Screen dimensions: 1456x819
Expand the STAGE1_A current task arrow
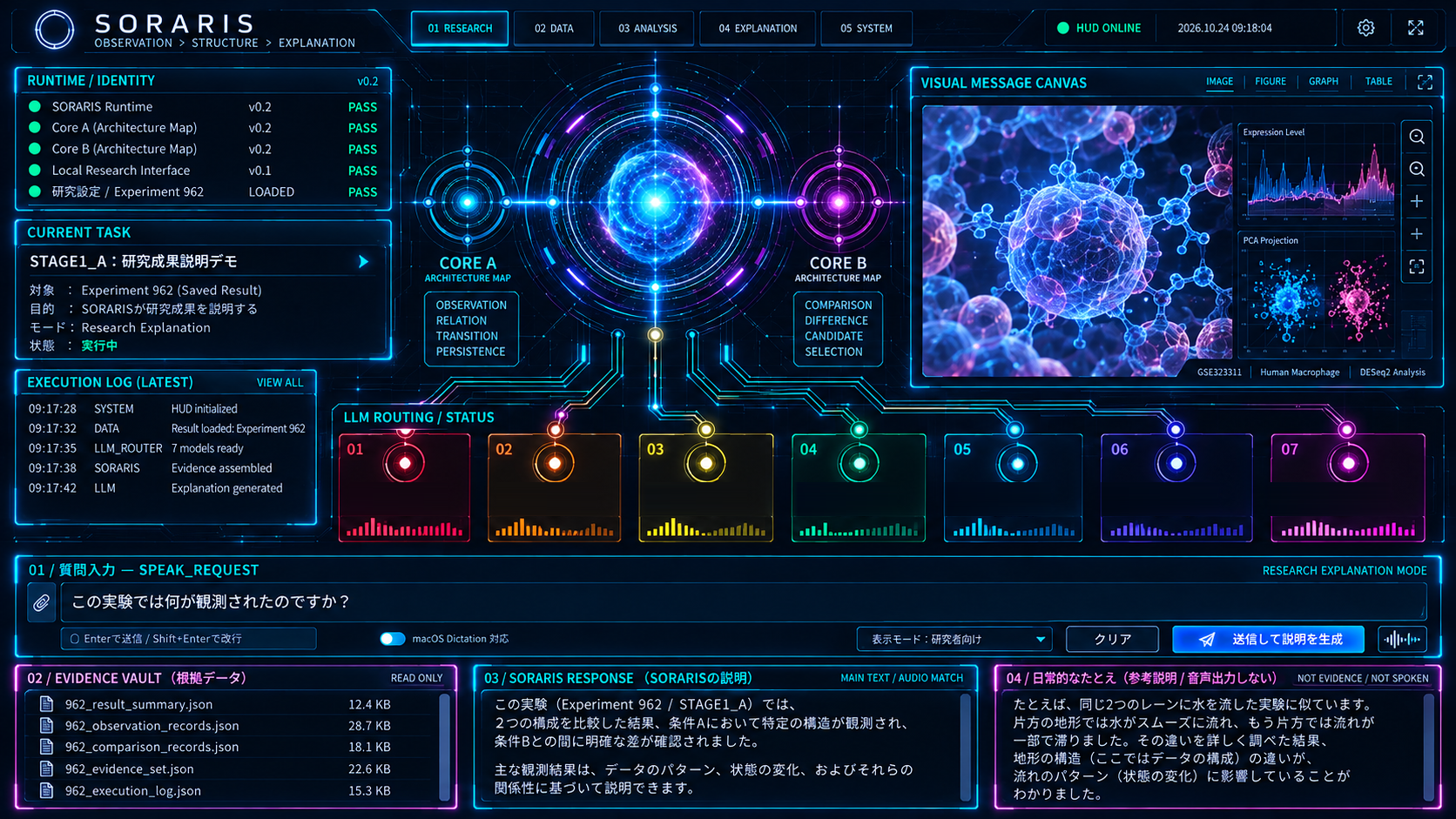tap(363, 261)
